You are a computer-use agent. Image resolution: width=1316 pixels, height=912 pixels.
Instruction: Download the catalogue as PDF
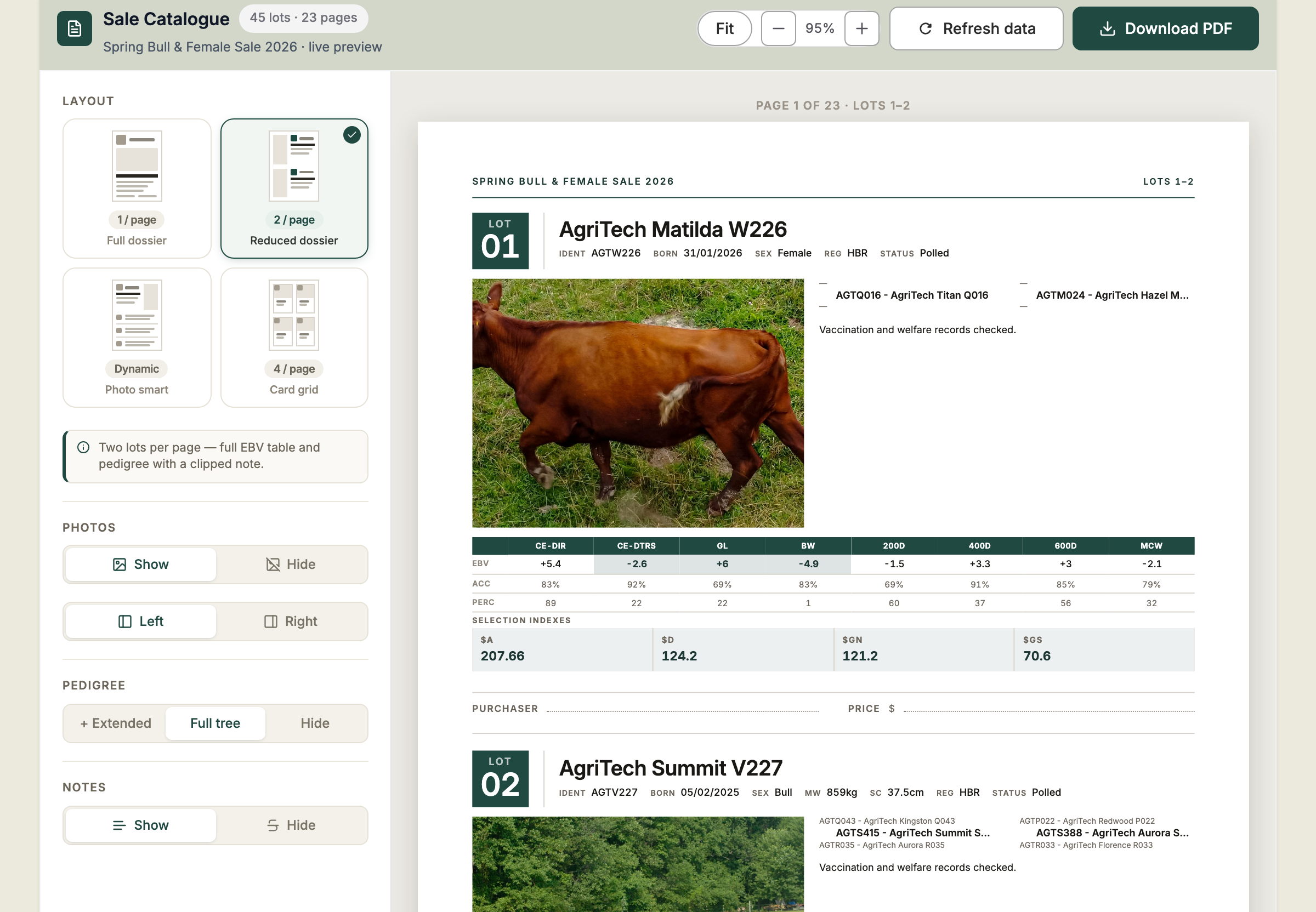coord(1165,29)
